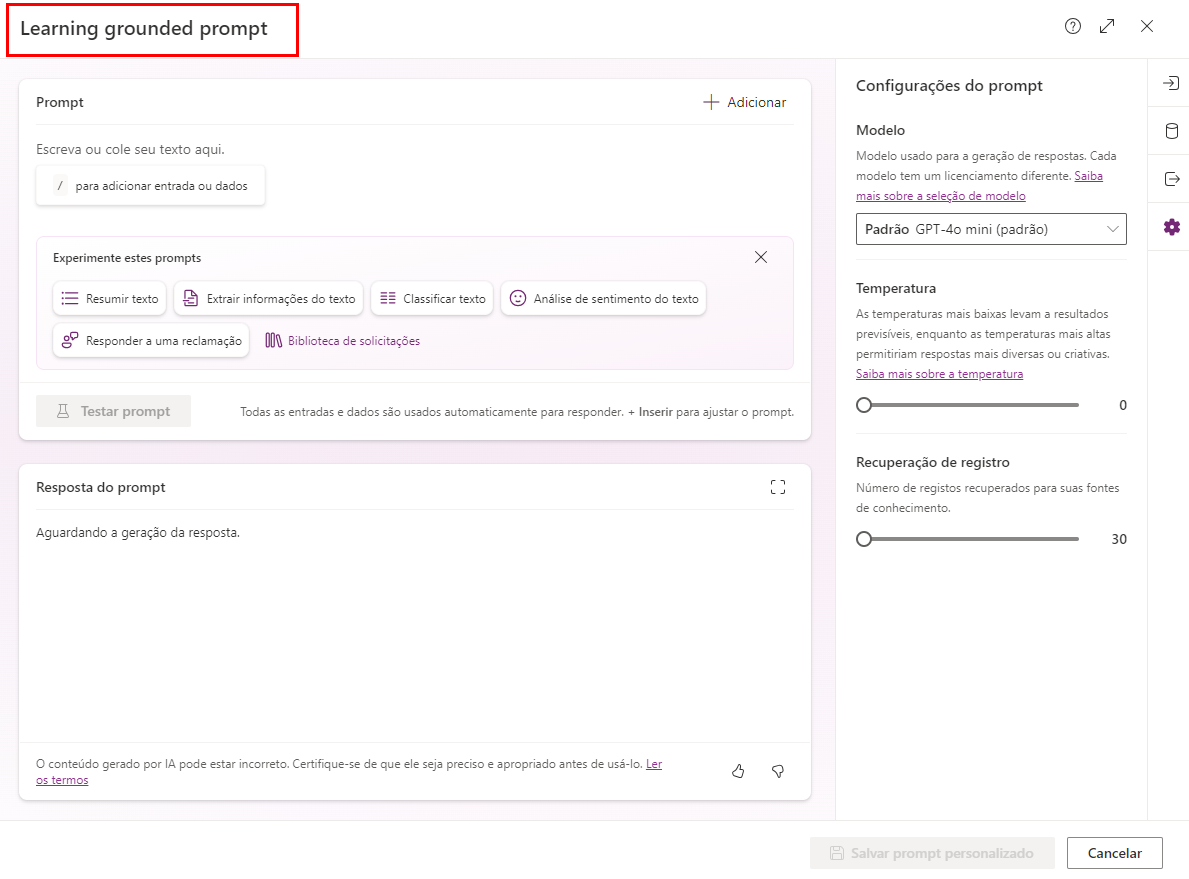The height and width of the screenshot is (879, 1189).
Task: Open Saiba mais sobre a seleção de modelo
Action: pyautogui.click(x=940, y=196)
